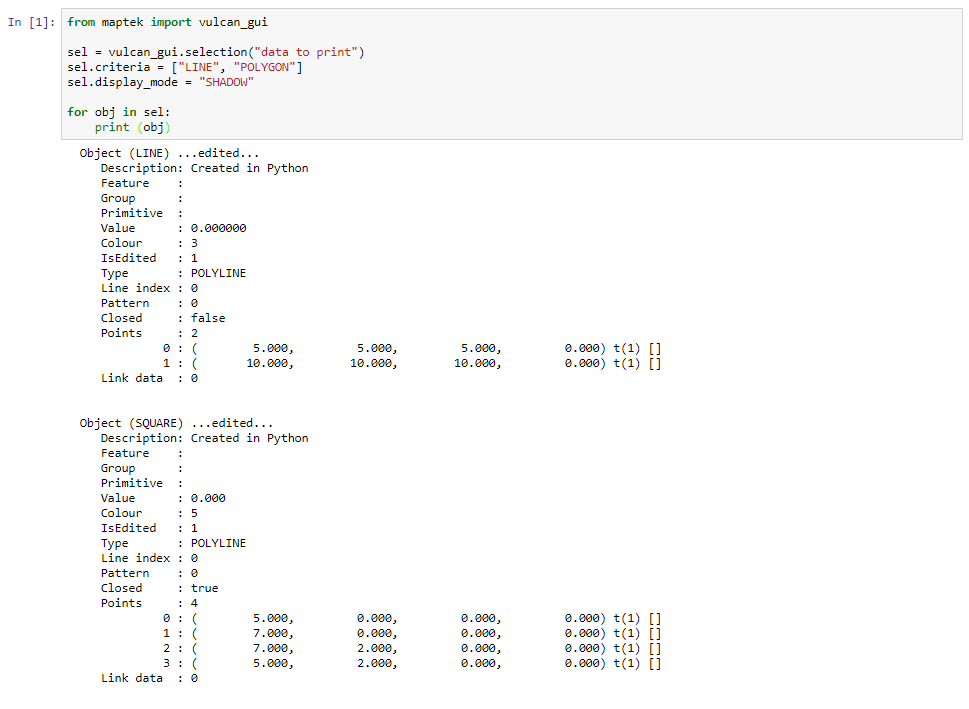This screenshot has width=969, height=709.
Task: Click the for obj in sel line
Action: 119,112
